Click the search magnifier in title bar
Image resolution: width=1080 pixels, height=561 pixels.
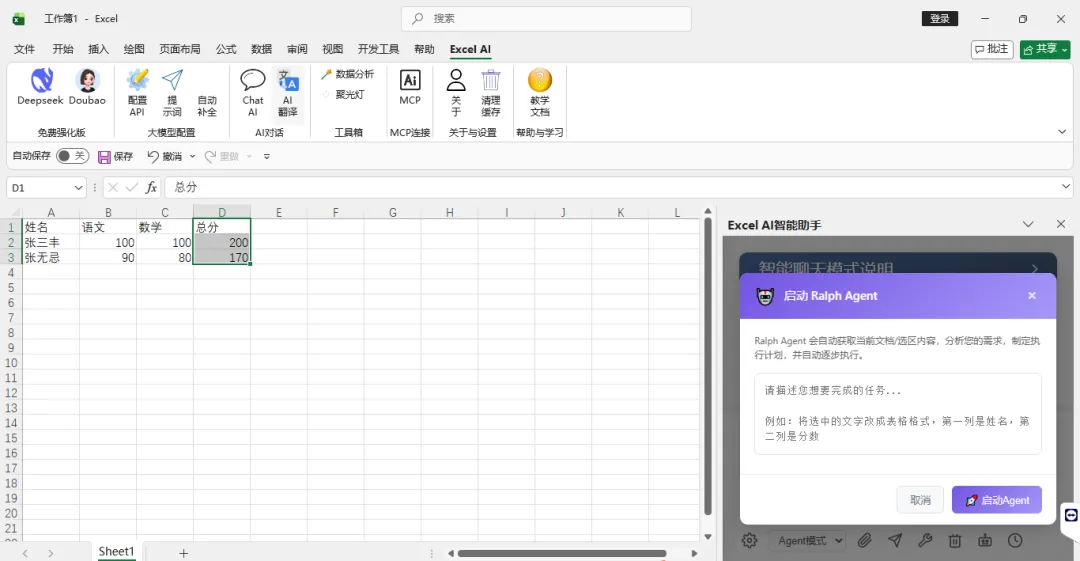click(417, 19)
